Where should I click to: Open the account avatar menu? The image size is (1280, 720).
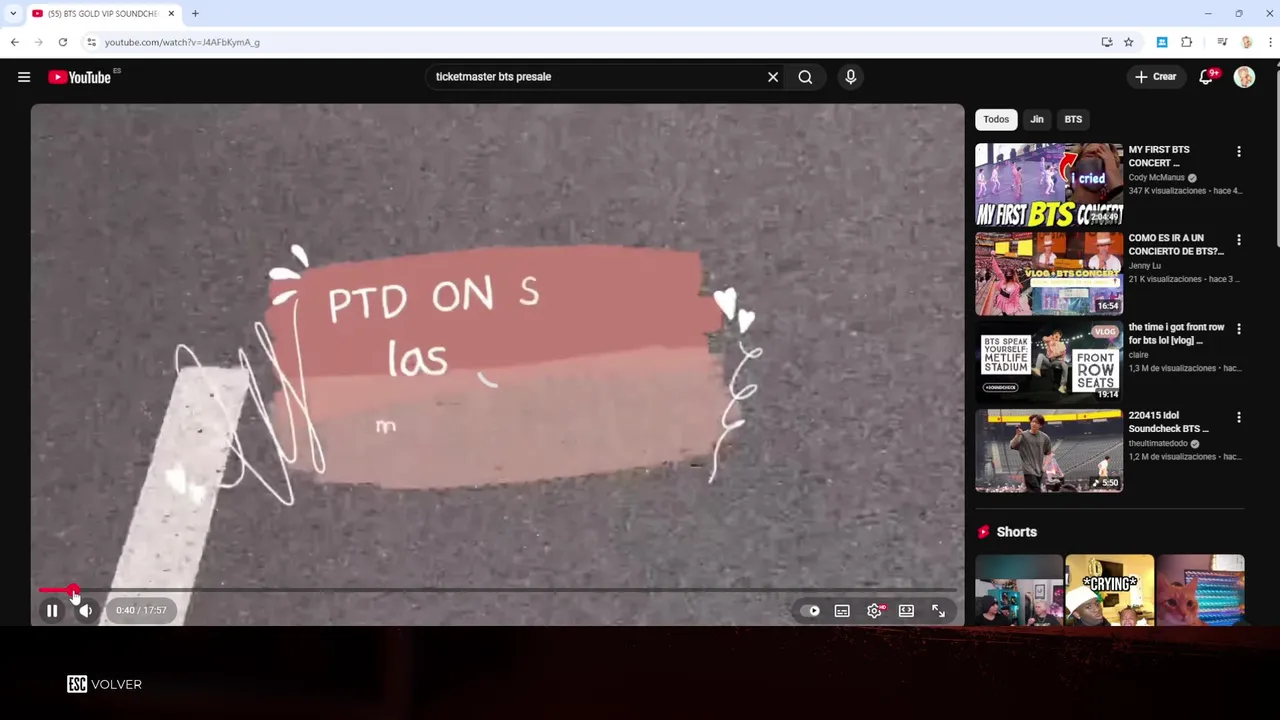pos(1244,77)
